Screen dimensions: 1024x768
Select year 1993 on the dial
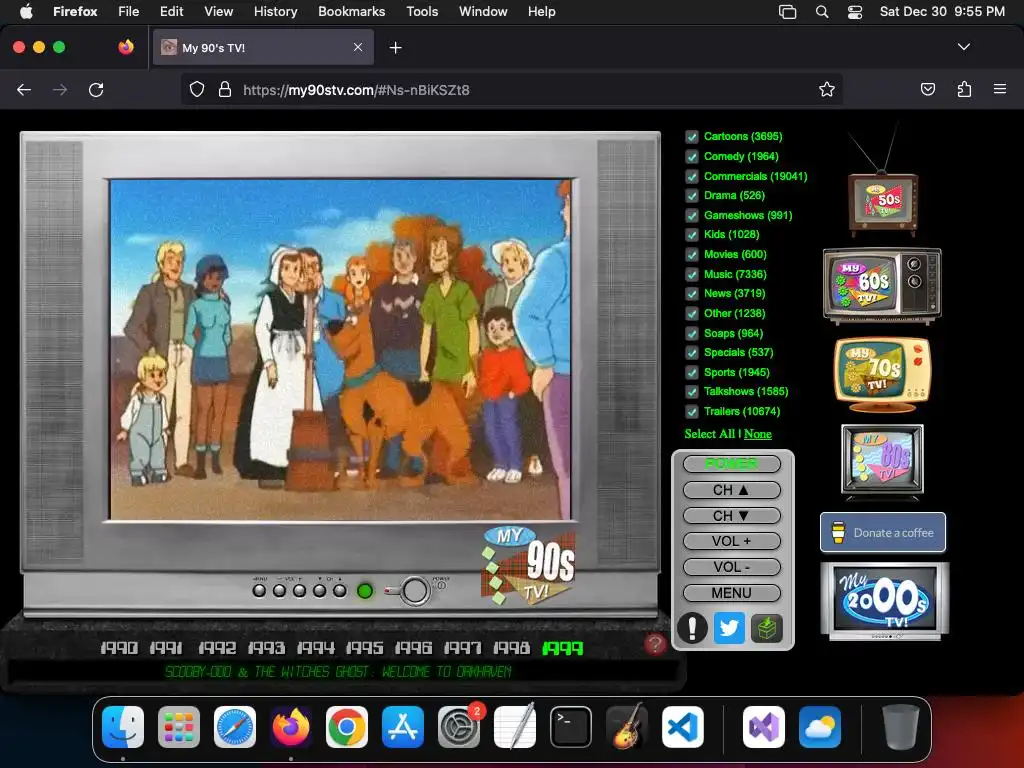266,648
